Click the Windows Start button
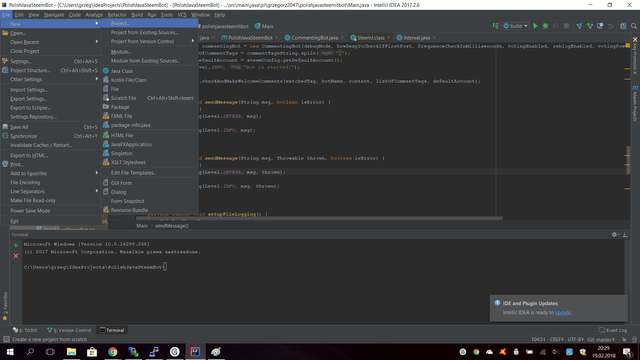This screenshot has width=640, height=360. [10, 352]
